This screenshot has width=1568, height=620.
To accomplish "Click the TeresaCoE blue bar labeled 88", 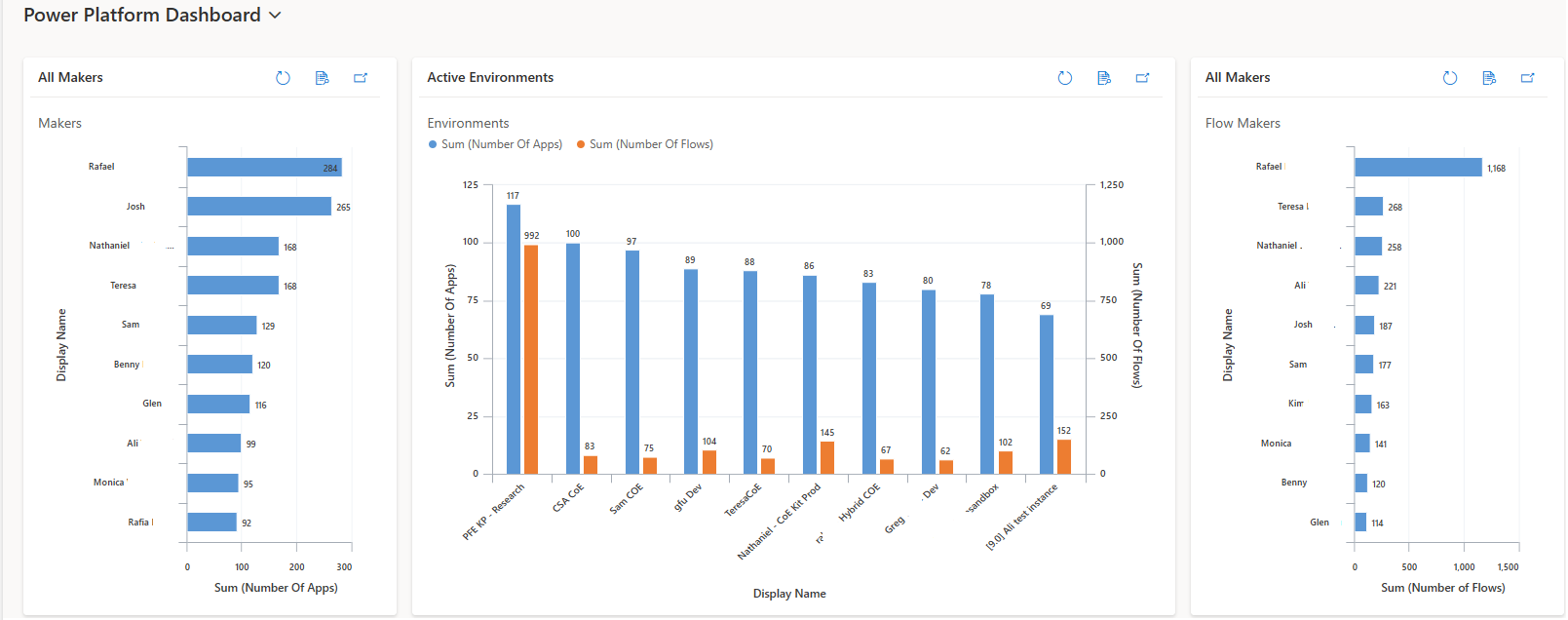I will [750, 372].
